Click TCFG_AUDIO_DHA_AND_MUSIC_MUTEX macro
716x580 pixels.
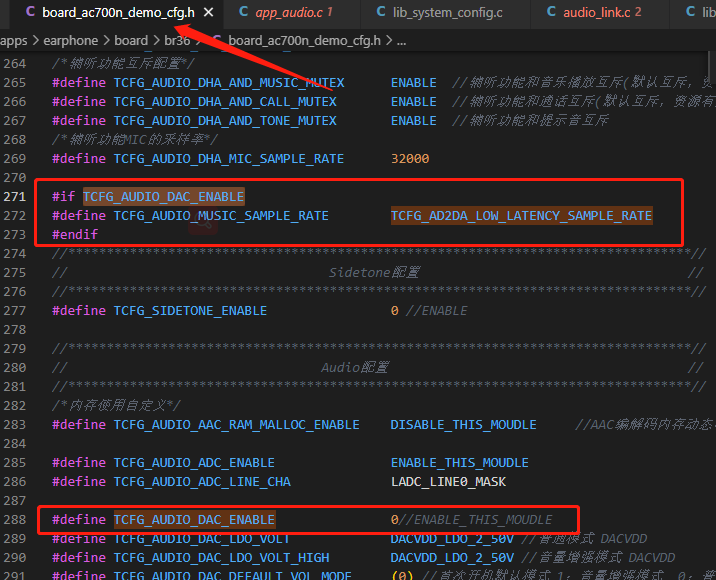tap(229, 83)
